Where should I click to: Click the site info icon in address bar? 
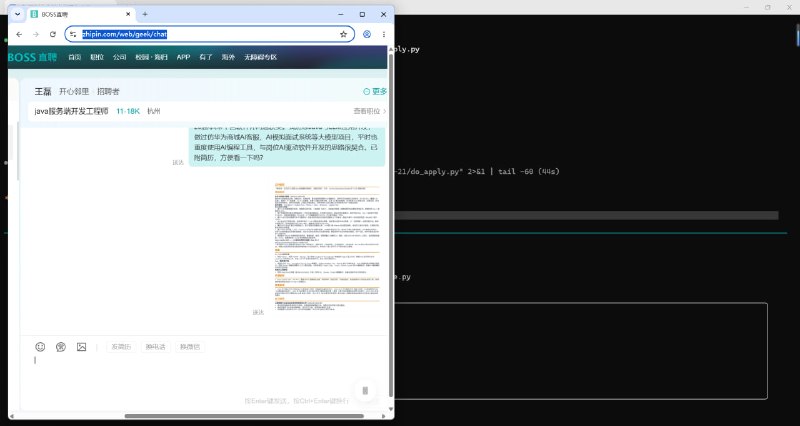point(73,34)
